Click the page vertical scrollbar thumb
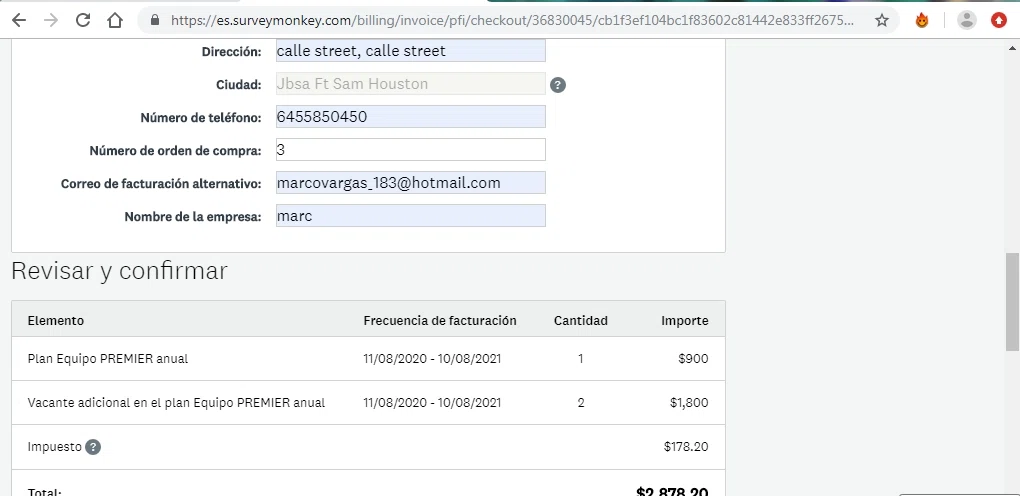This screenshot has width=1020, height=496. (x=1013, y=303)
